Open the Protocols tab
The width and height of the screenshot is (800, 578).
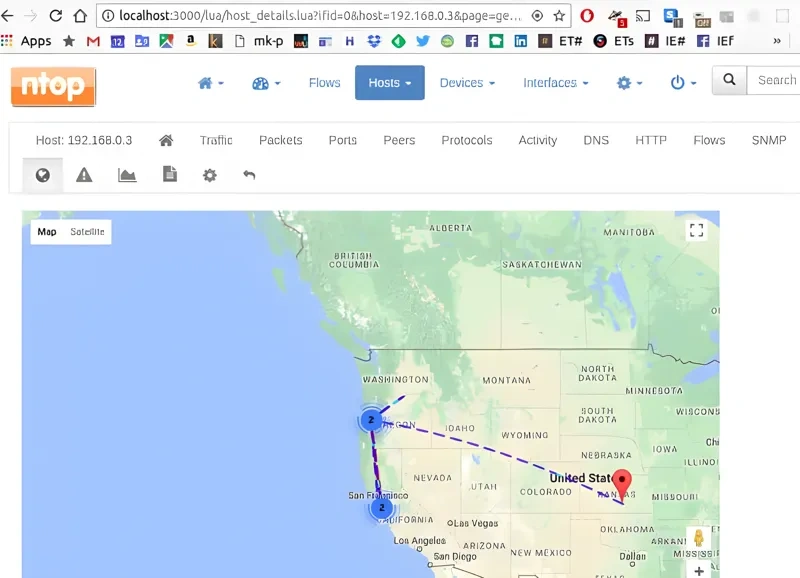(x=466, y=140)
